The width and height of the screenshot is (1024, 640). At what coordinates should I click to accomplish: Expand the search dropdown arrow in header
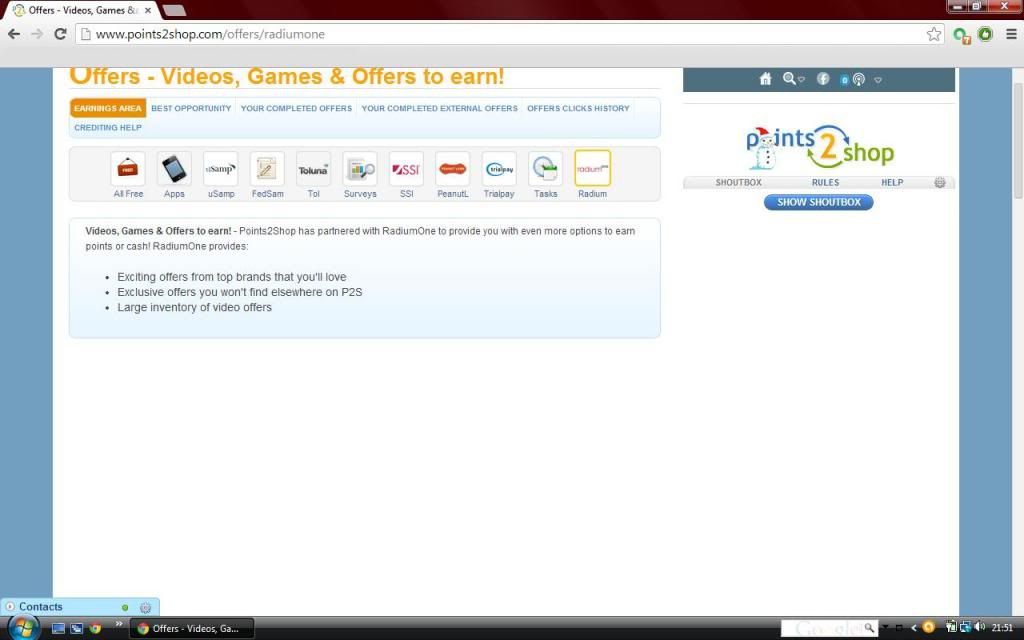(x=801, y=80)
